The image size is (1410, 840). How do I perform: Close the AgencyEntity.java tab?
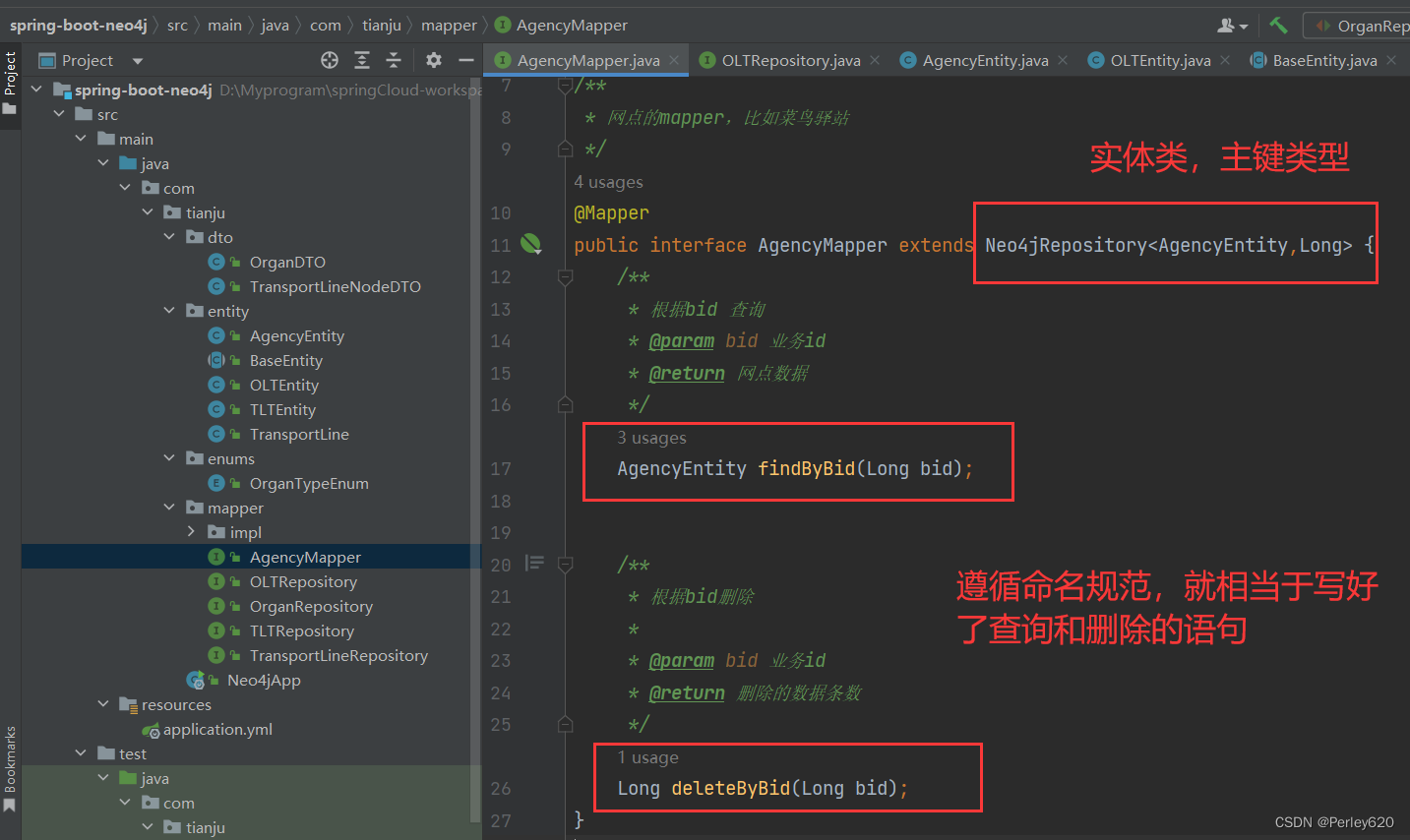click(1063, 60)
